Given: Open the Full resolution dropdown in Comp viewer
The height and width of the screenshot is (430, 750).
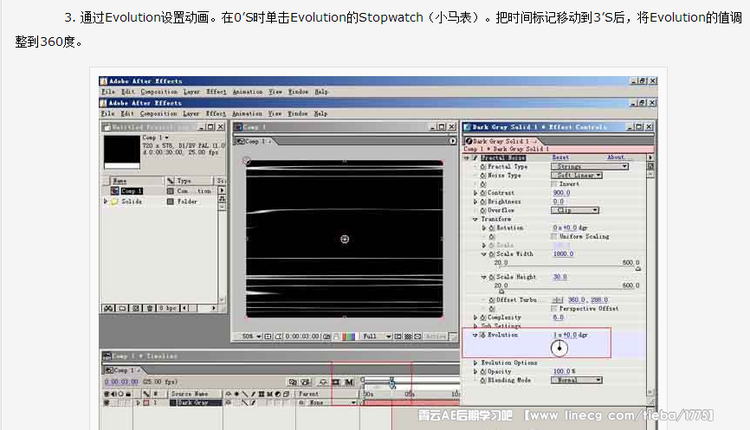Looking at the screenshot, I should pos(377,337).
